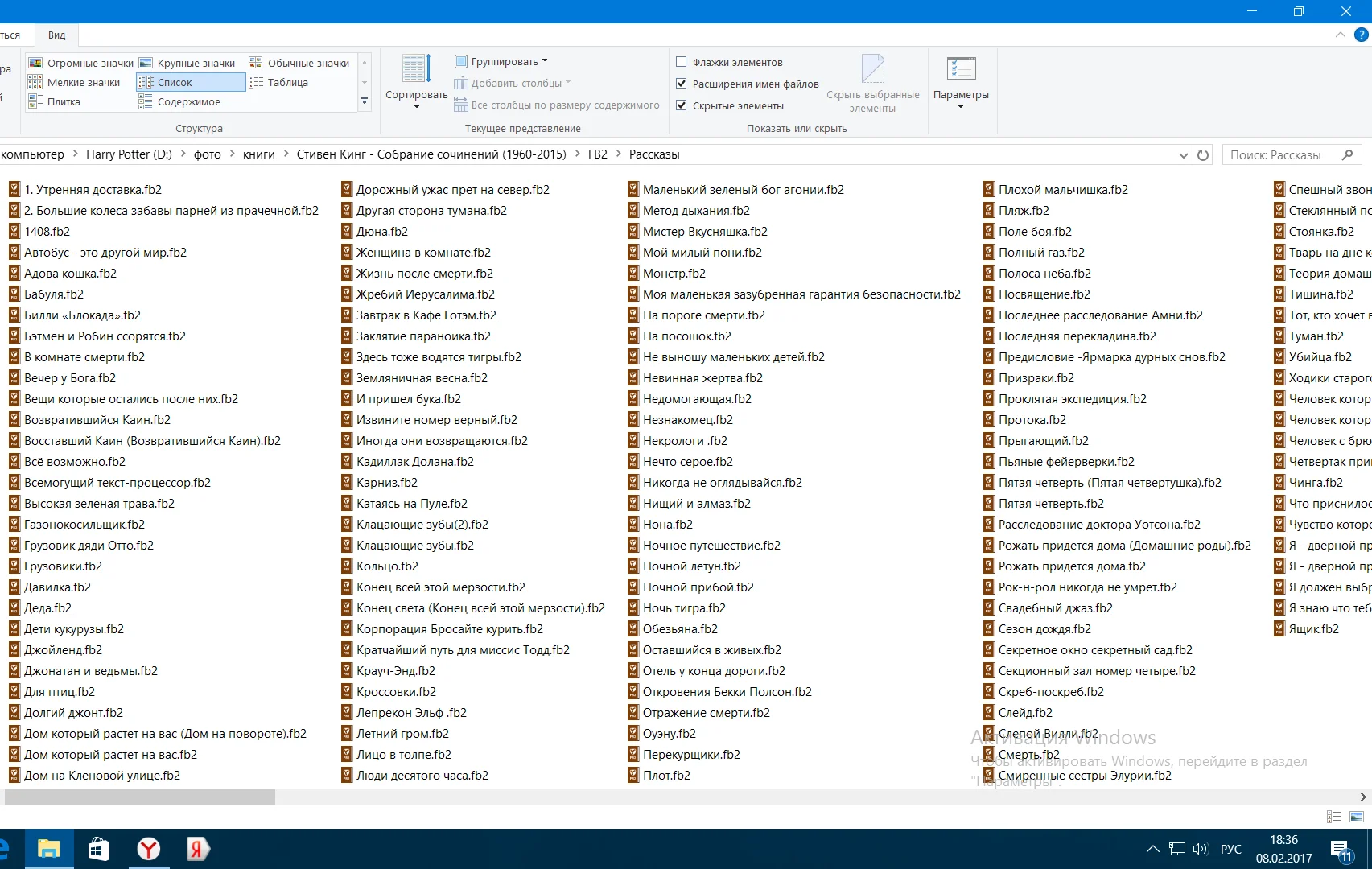Click the refresh button beside address bar
1372x869 pixels.
coord(1203,155)
